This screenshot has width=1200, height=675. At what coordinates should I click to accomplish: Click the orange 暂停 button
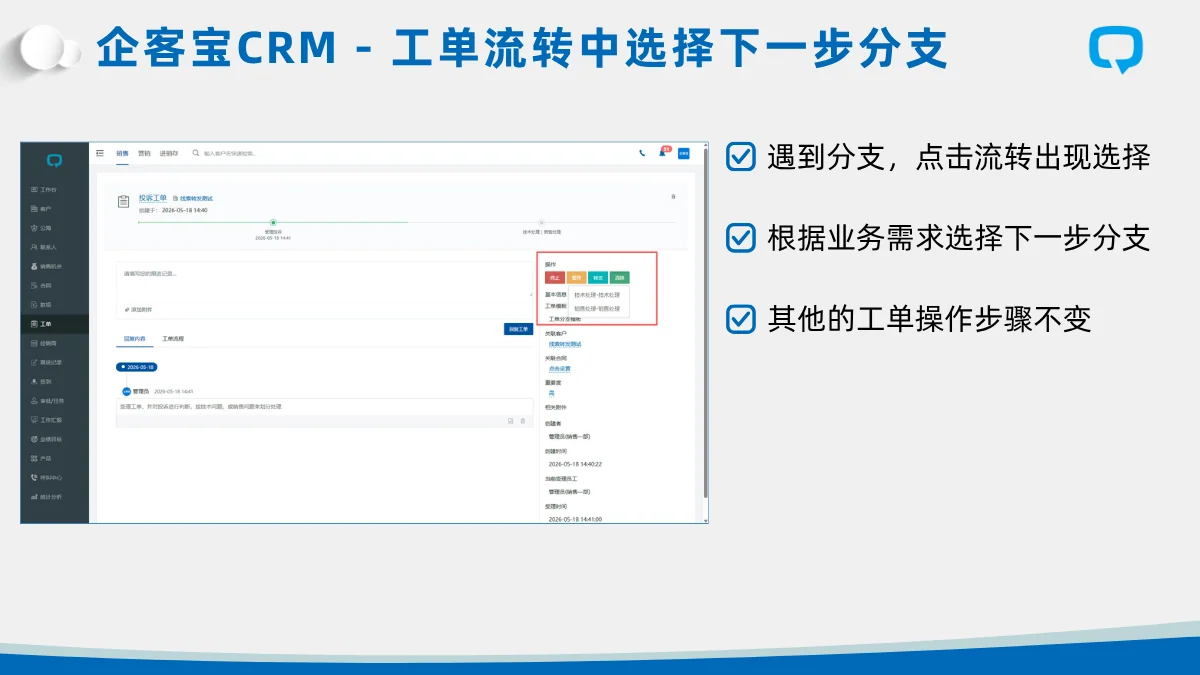pyautogui.click(x=577, y=278)
